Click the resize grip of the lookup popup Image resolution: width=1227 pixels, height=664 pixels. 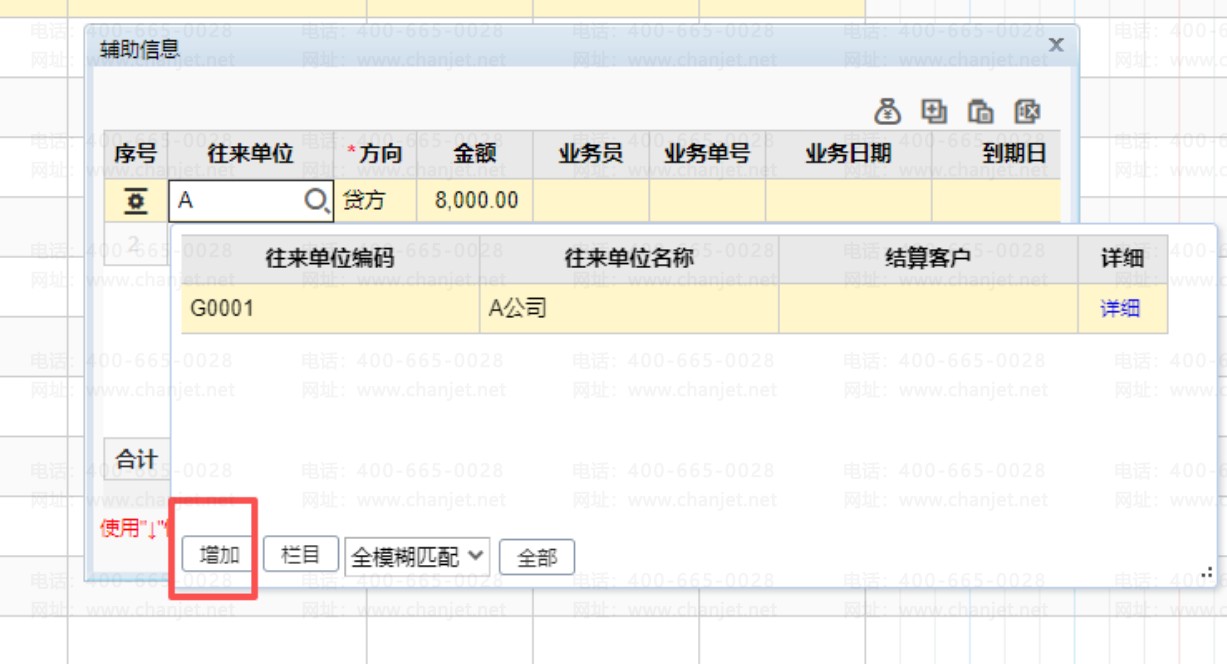pos(1207,573)
